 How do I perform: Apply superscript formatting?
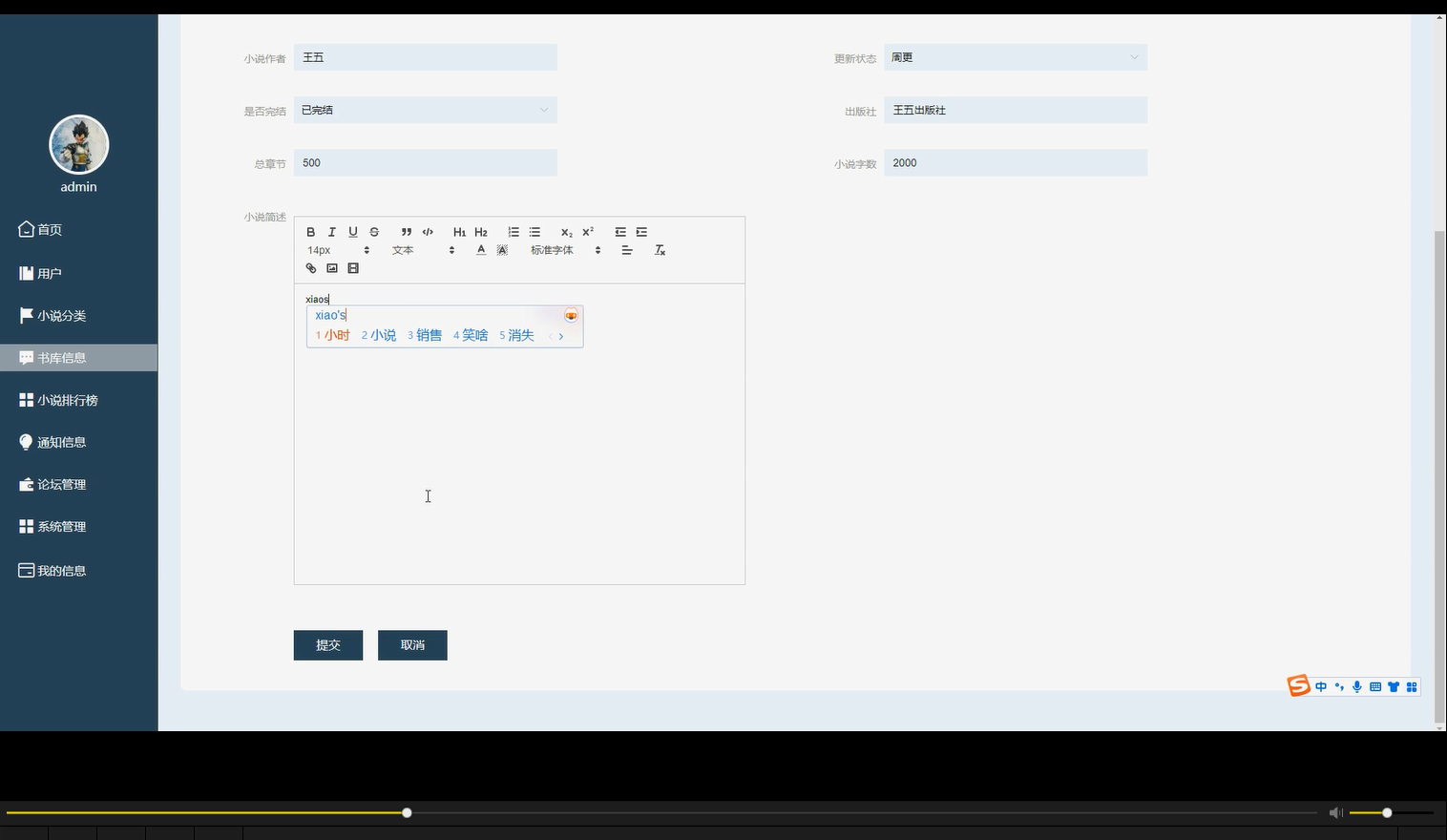point(588,232)
